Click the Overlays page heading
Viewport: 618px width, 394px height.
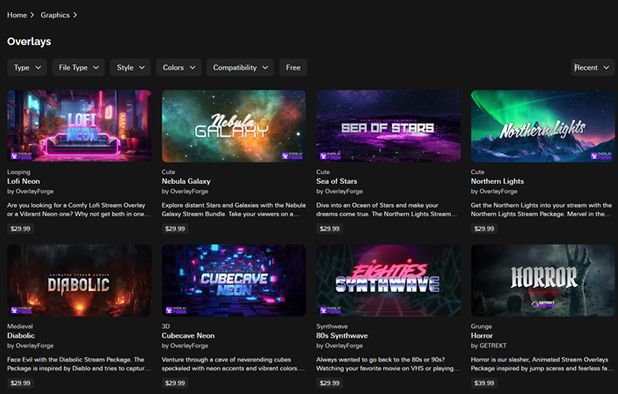pyautogui.click(x=29, y=41)
